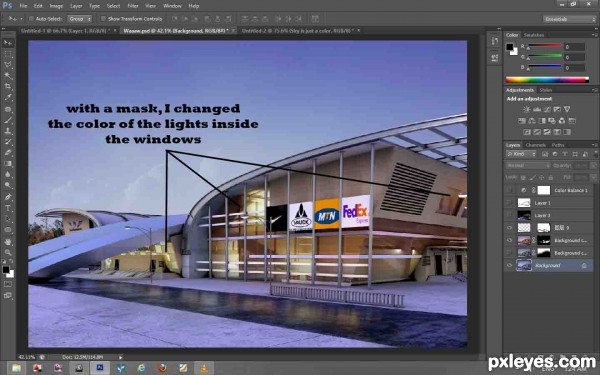Show the Layer 1 layer

509,203
